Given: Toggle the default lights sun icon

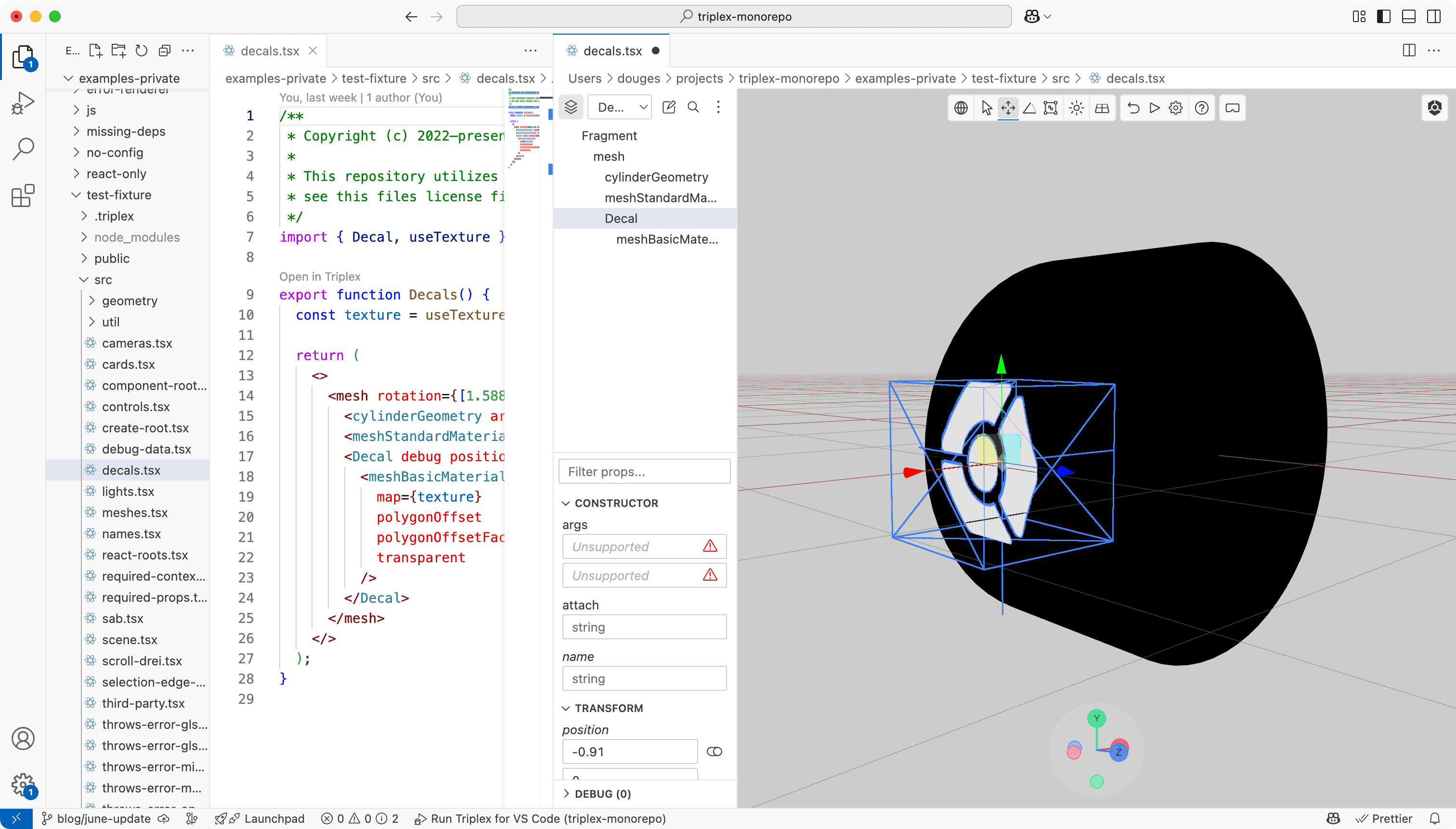Looking at the screenshot, I should pyautogui.click(x=1076, y=108).
